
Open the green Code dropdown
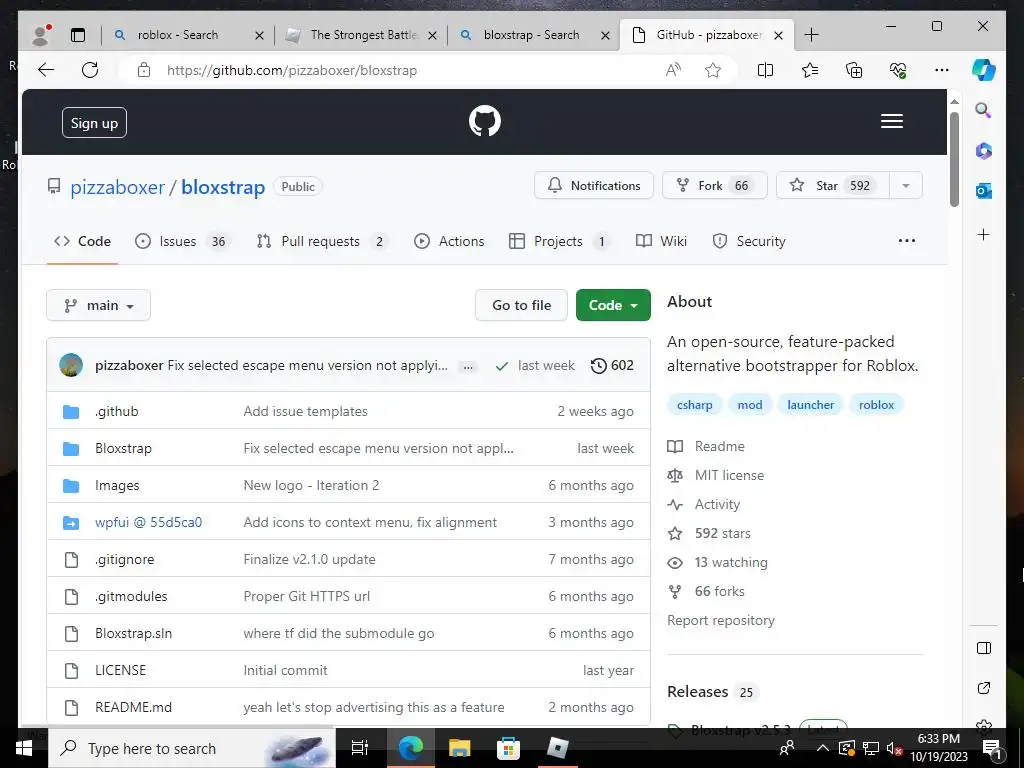(613, 305)
